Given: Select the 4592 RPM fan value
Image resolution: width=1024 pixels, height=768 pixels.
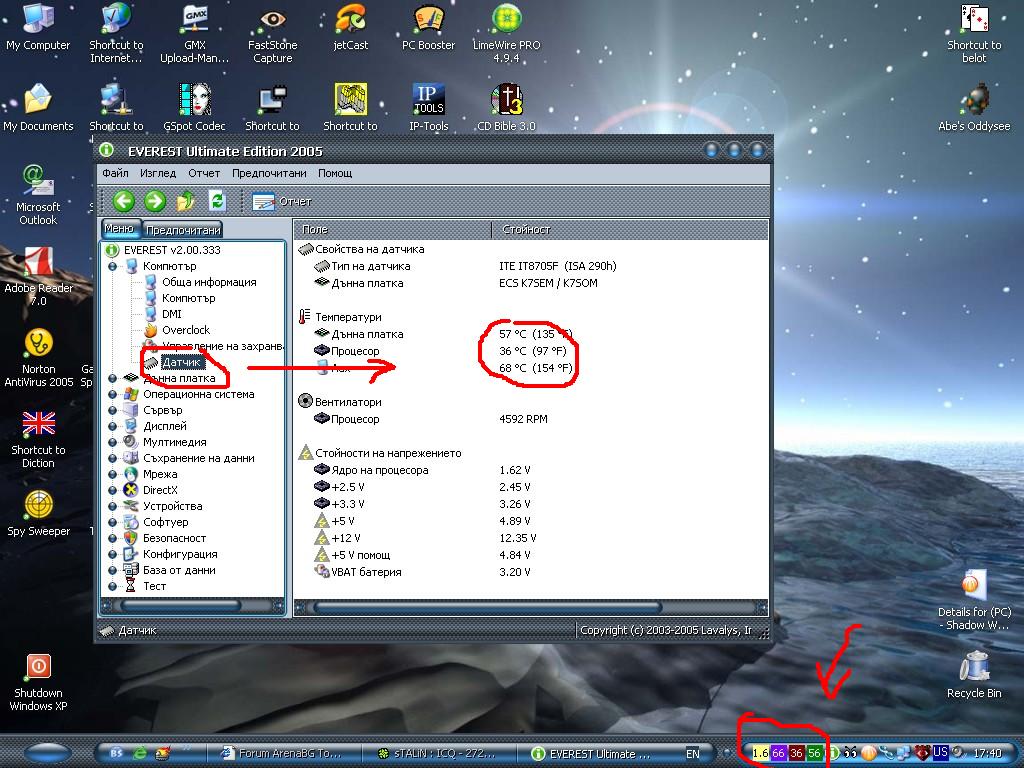Looking at the screenshot, I should [523, 419].
